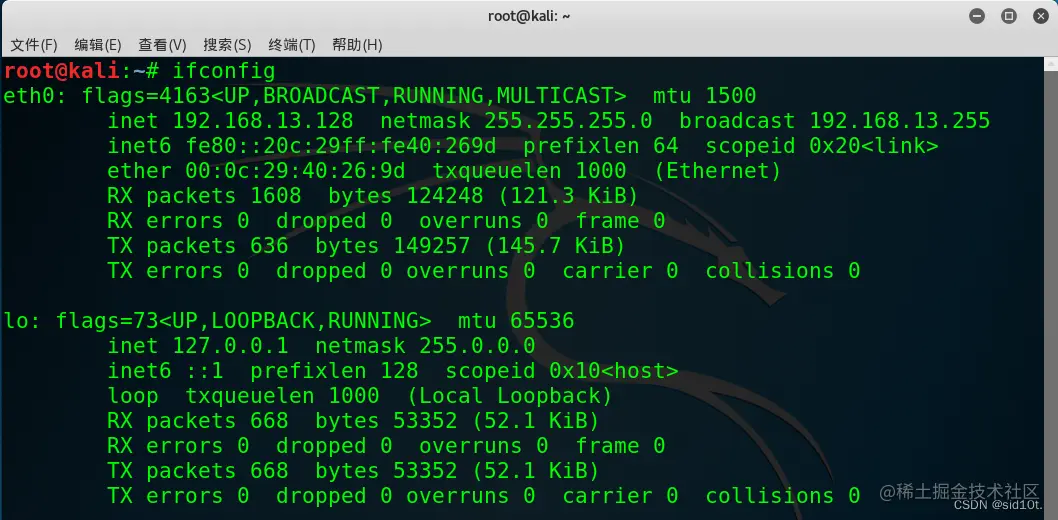Image resolution: width=1058 pixels, height=520 pixels.
Task: Click lo TX packets 668 line
Action: tap(353, 471)
